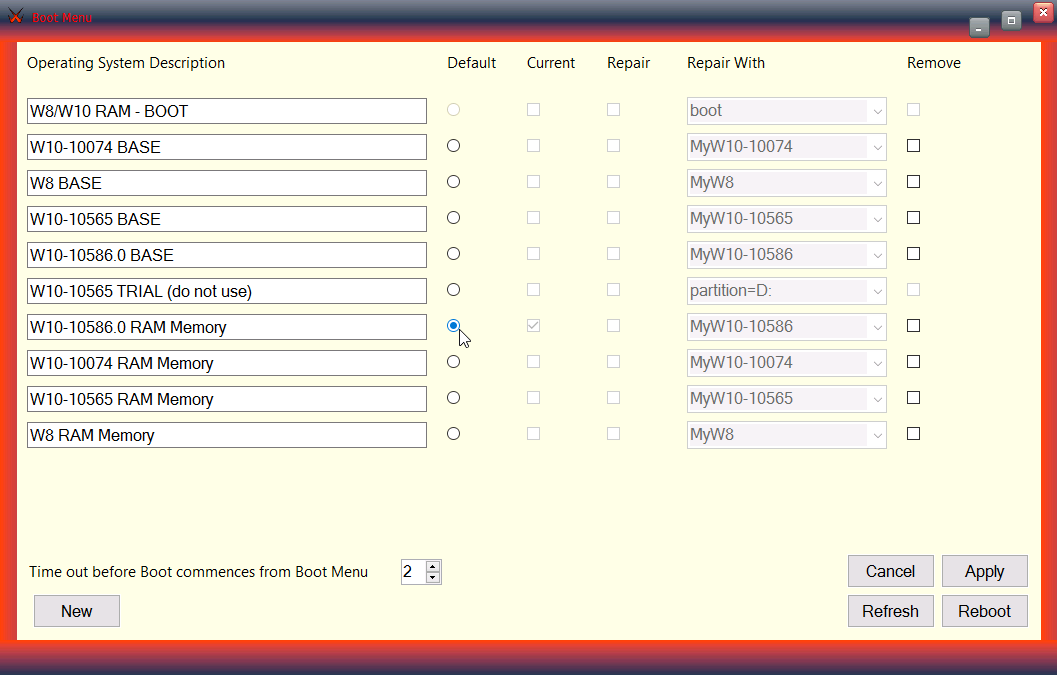Viewport: 1057px width, 675px height.
Task: Close the Boot Menu window
Action: point(1043,12)
